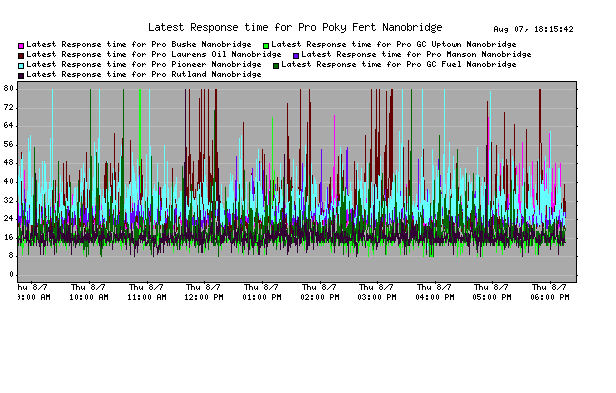
Task: Click the dark purple Rutland legend swatch
Action: coord(21,76)
